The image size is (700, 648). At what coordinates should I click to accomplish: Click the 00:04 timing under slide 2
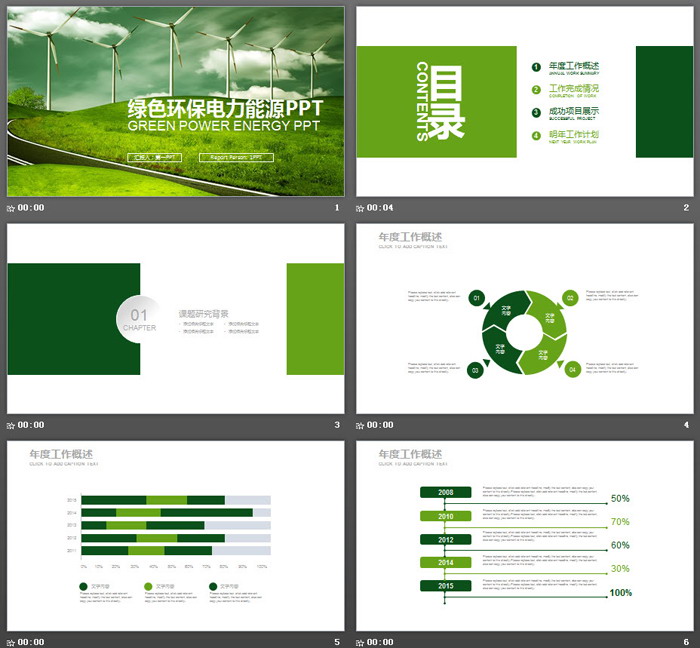(x=381, y=208)
